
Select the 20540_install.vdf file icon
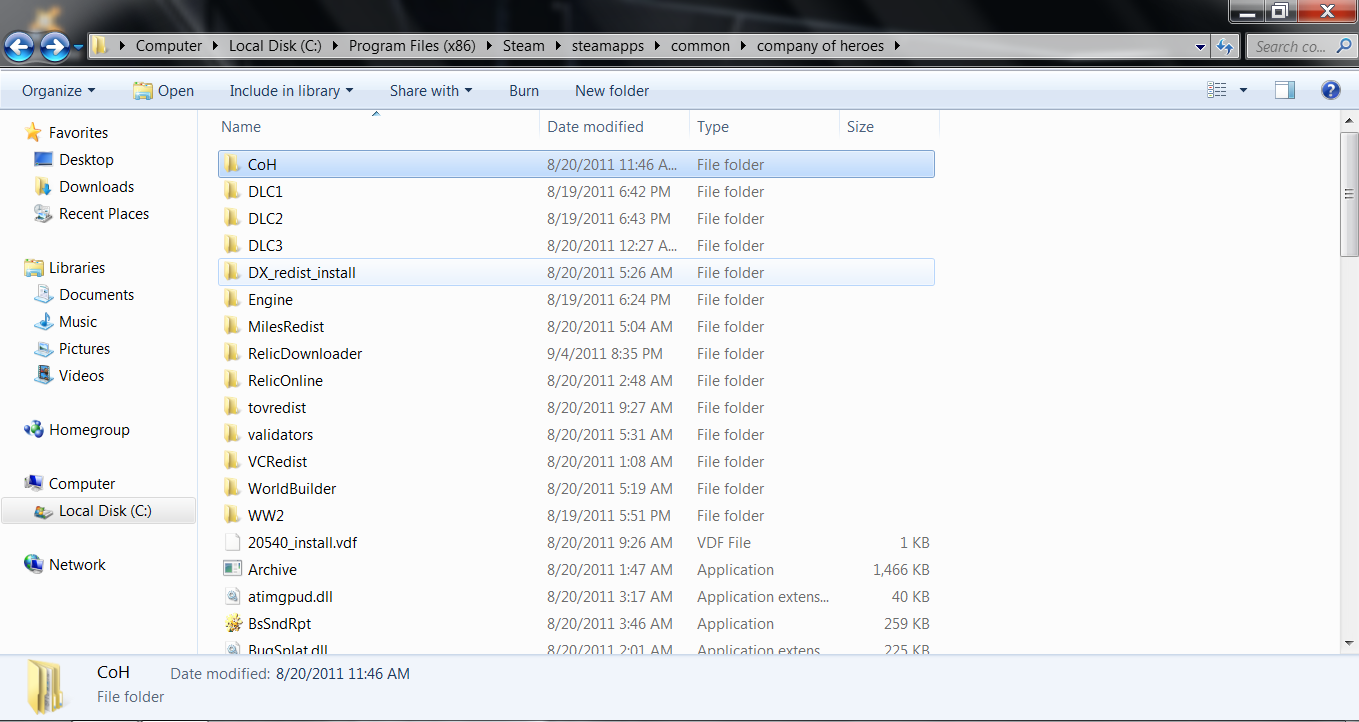coord(232,542)
